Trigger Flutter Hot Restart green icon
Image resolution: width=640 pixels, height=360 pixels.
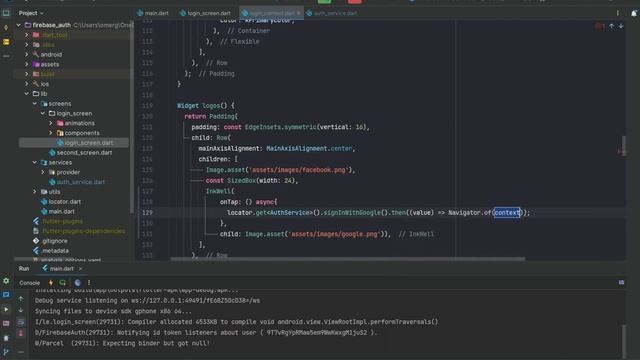[x=62, y=282]
